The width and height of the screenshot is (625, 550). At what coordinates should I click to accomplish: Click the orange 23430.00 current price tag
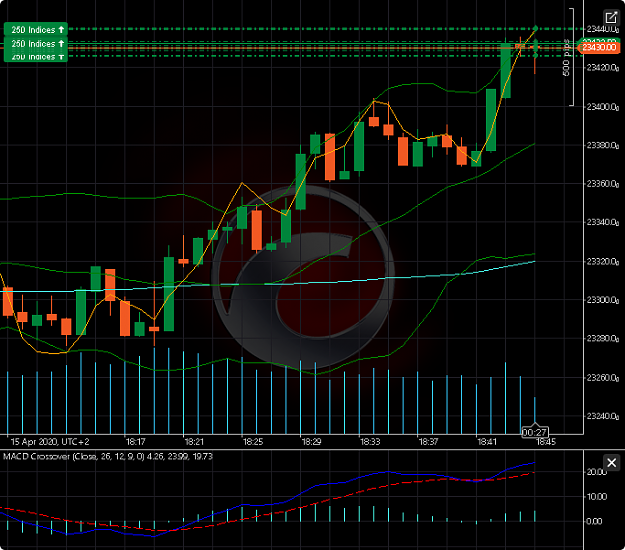599,47
